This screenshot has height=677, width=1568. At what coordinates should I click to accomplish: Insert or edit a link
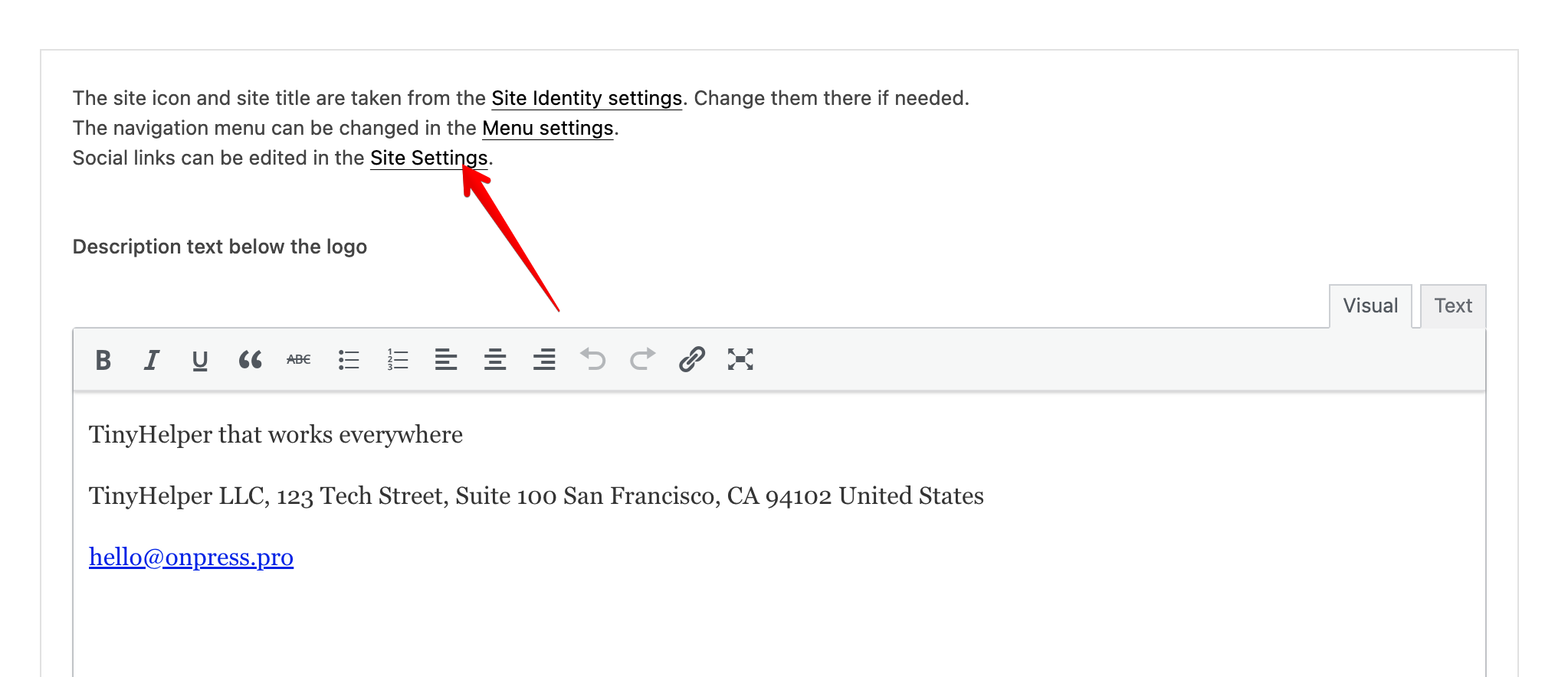click(691, 359)
